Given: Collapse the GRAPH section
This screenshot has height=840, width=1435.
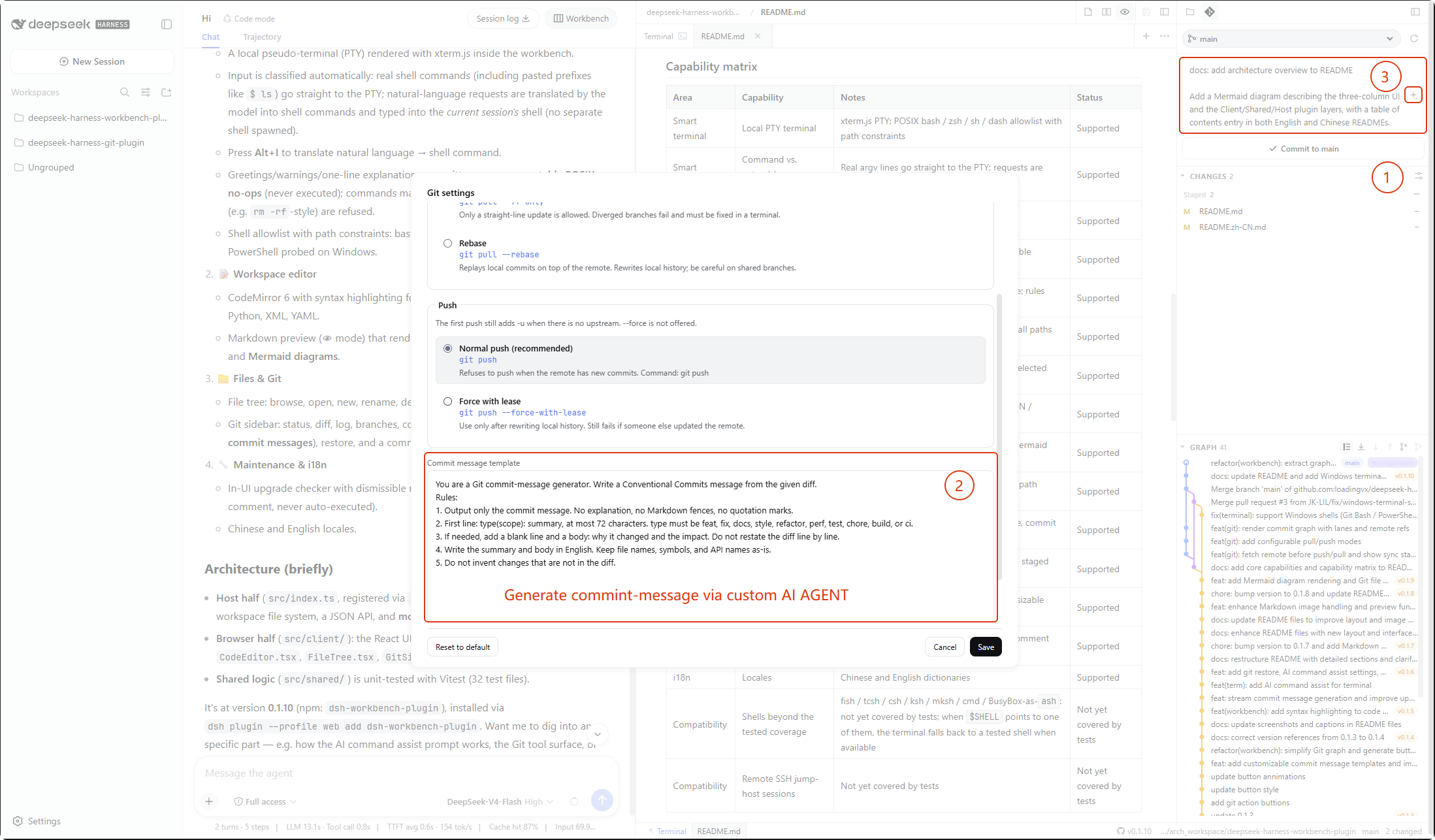Looking at the screenshot, I should (1182, 447).
